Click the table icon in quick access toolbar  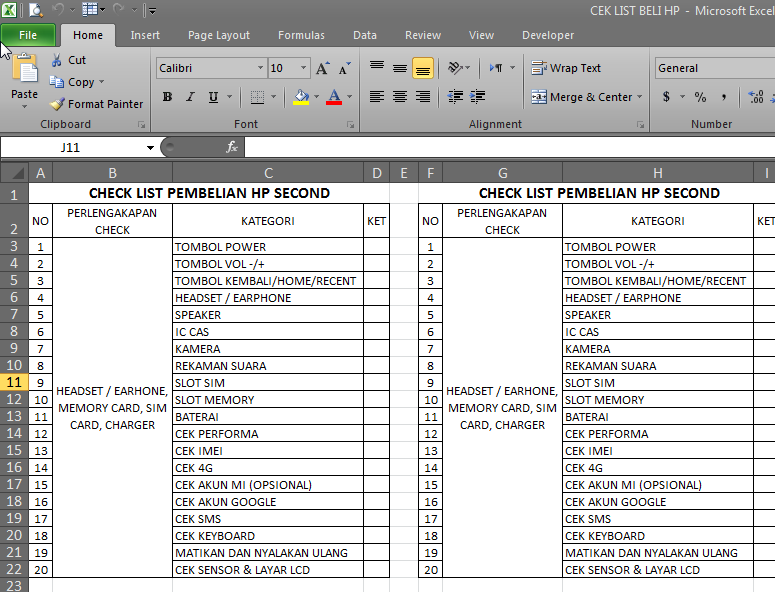[90, 10]
